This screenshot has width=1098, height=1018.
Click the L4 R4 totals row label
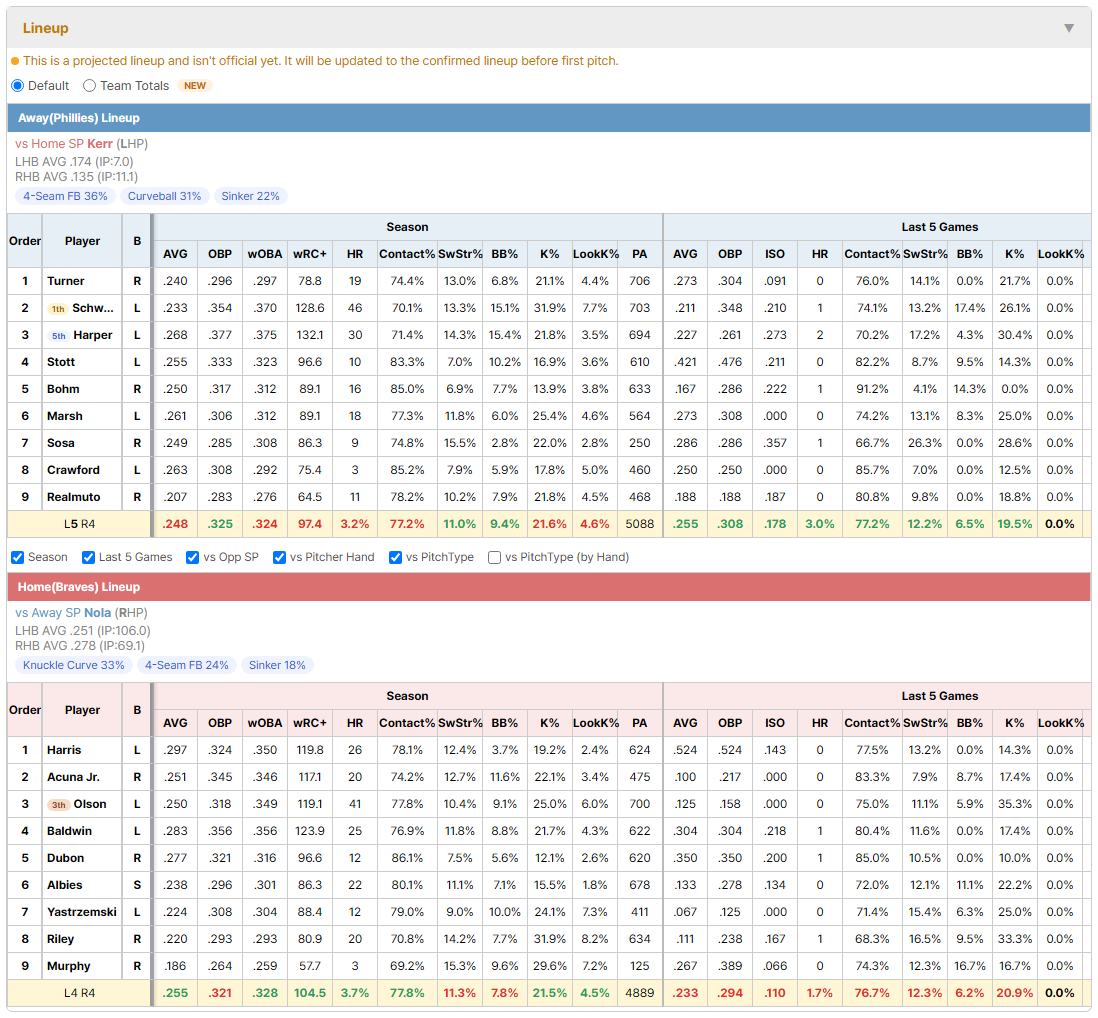point(79,993)
